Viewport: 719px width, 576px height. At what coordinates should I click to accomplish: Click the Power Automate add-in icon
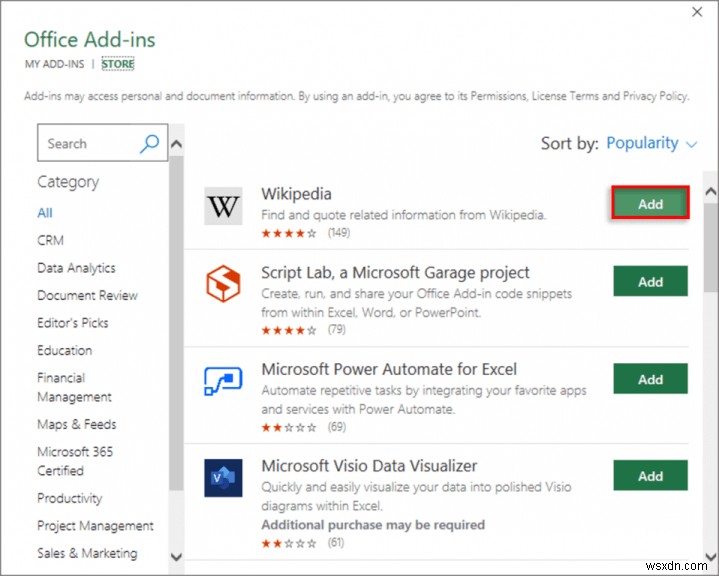click(223, 381)
